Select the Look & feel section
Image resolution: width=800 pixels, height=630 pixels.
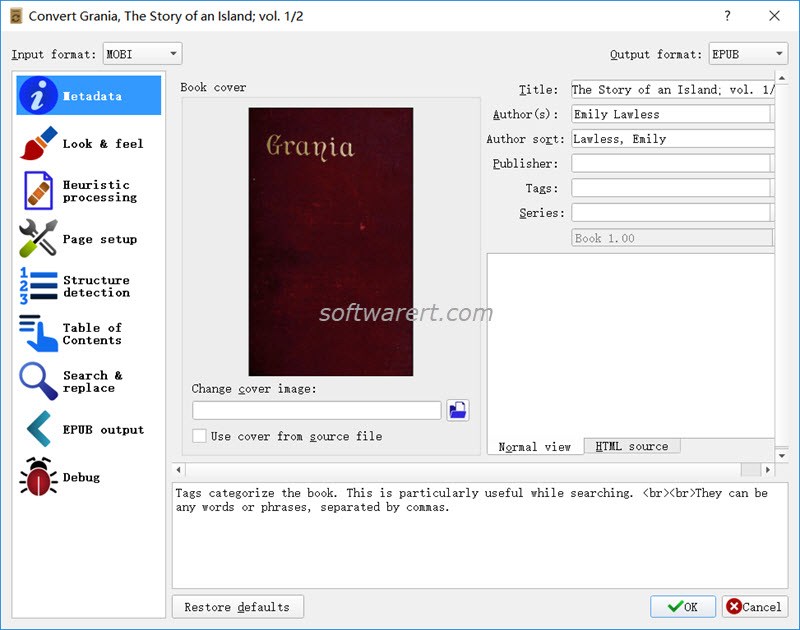click(88, 143)
